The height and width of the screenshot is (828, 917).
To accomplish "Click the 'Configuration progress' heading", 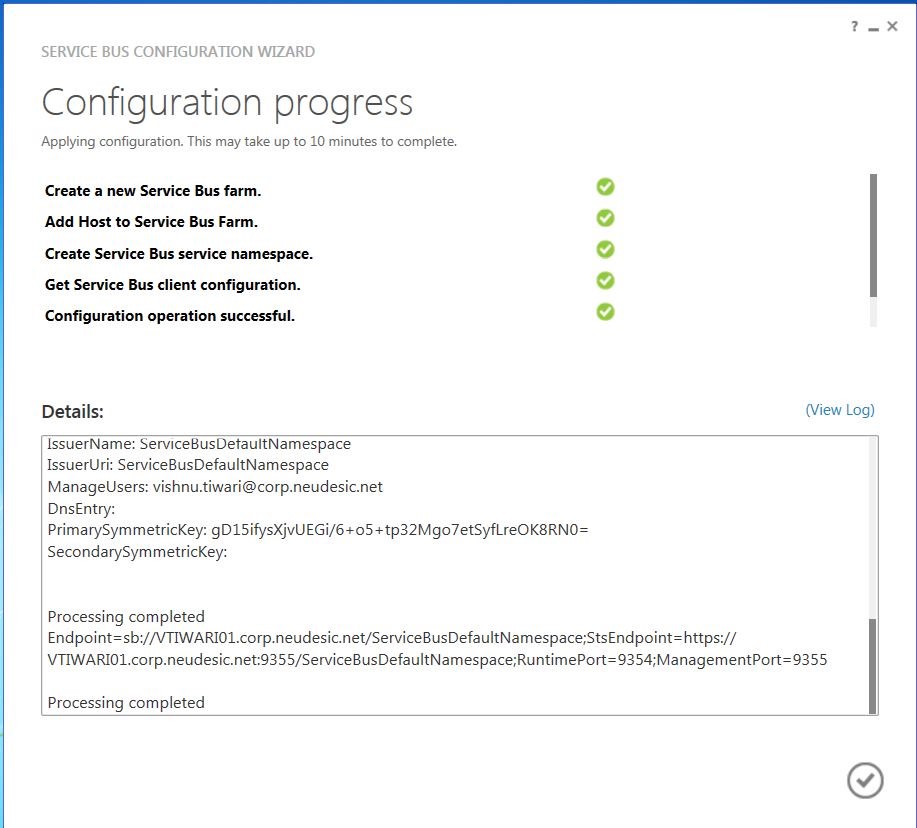I will click(227, 104).
